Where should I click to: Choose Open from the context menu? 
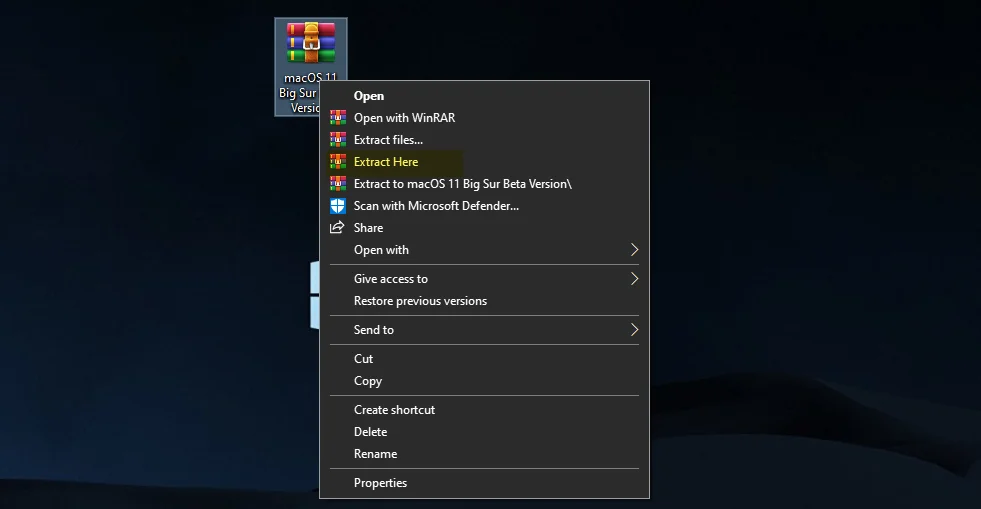(x=484, y=96)
